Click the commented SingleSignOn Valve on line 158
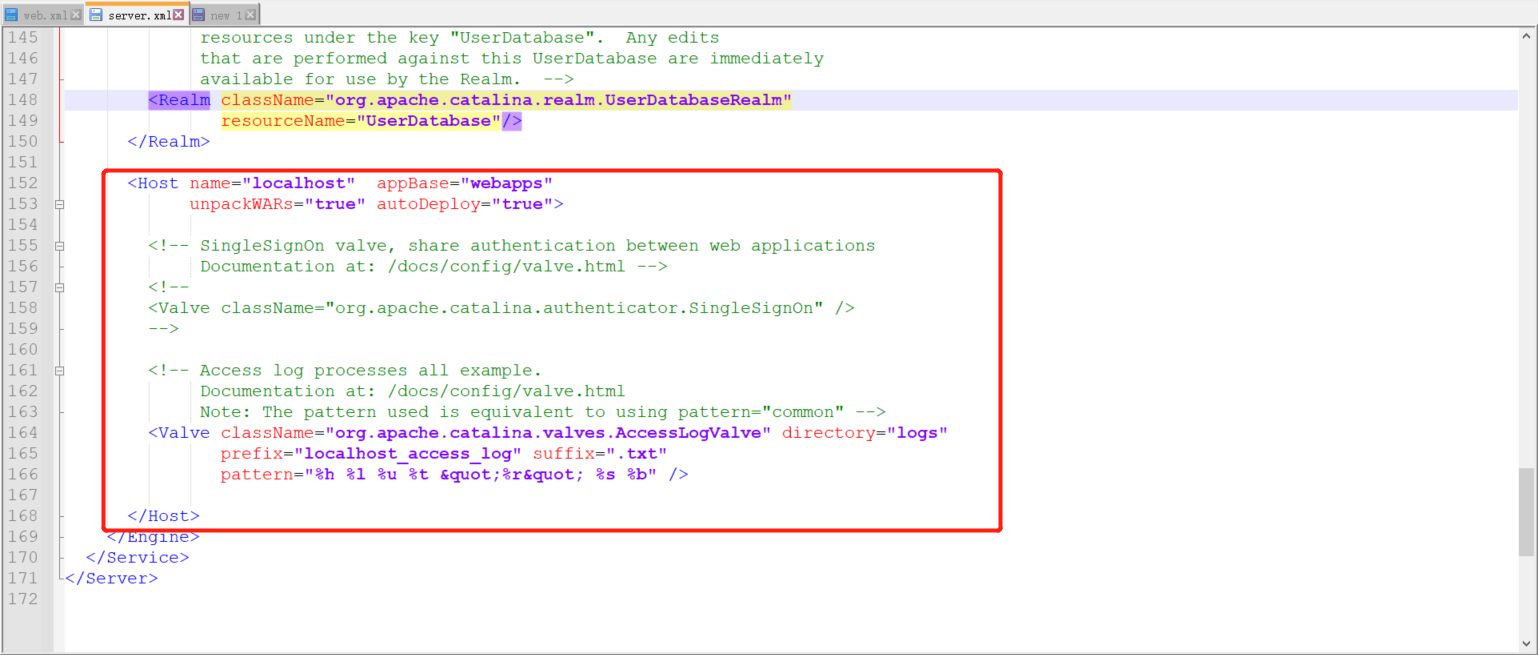 point(501,308)
